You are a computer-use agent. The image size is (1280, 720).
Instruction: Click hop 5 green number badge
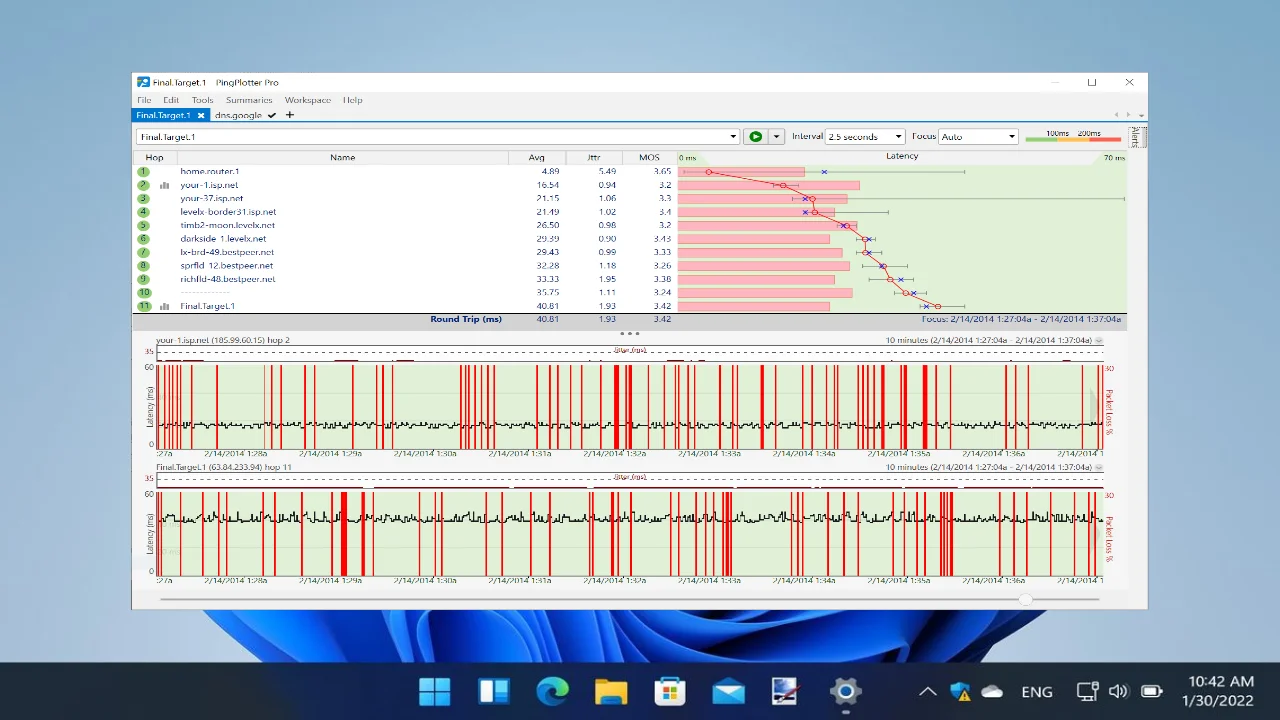click(144, 226)
